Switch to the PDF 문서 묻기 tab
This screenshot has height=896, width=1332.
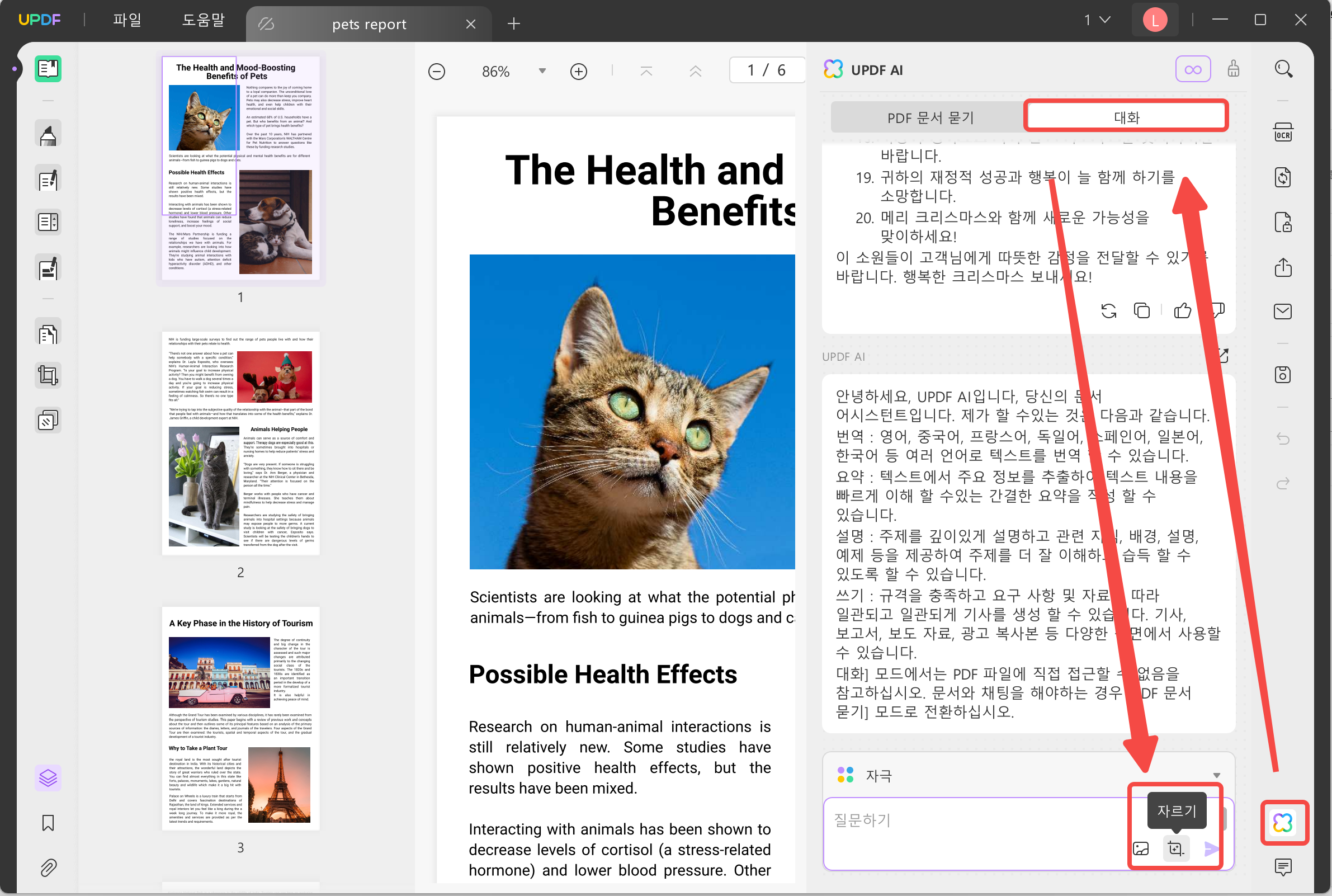[x=930, y=116]
